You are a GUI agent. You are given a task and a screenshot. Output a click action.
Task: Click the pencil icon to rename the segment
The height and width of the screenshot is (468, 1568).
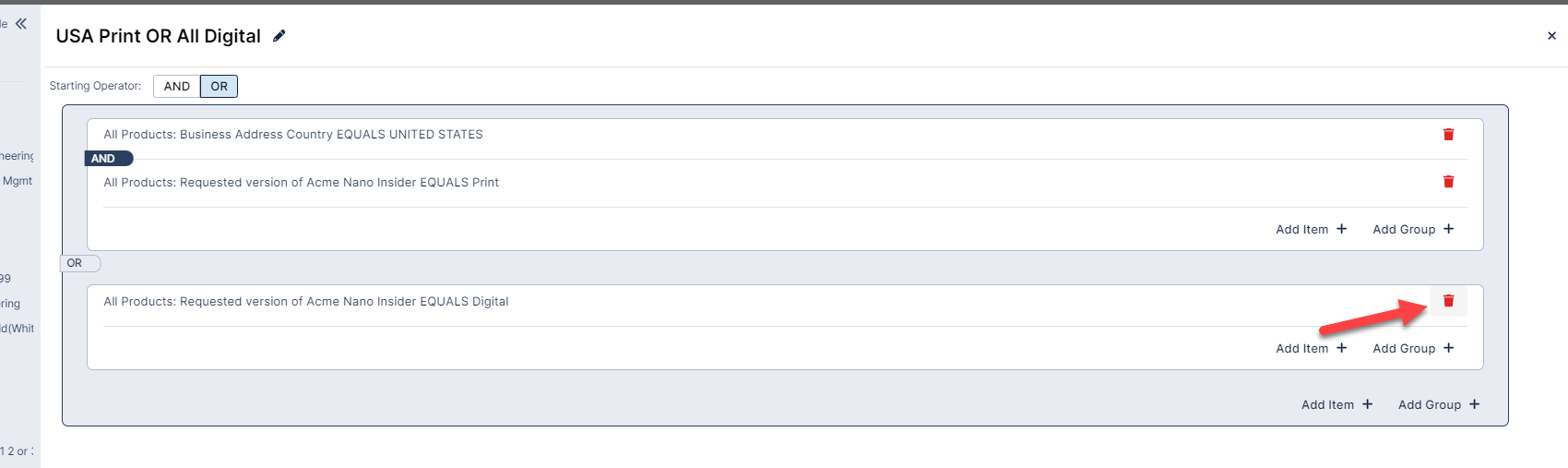tap(279, 36)
